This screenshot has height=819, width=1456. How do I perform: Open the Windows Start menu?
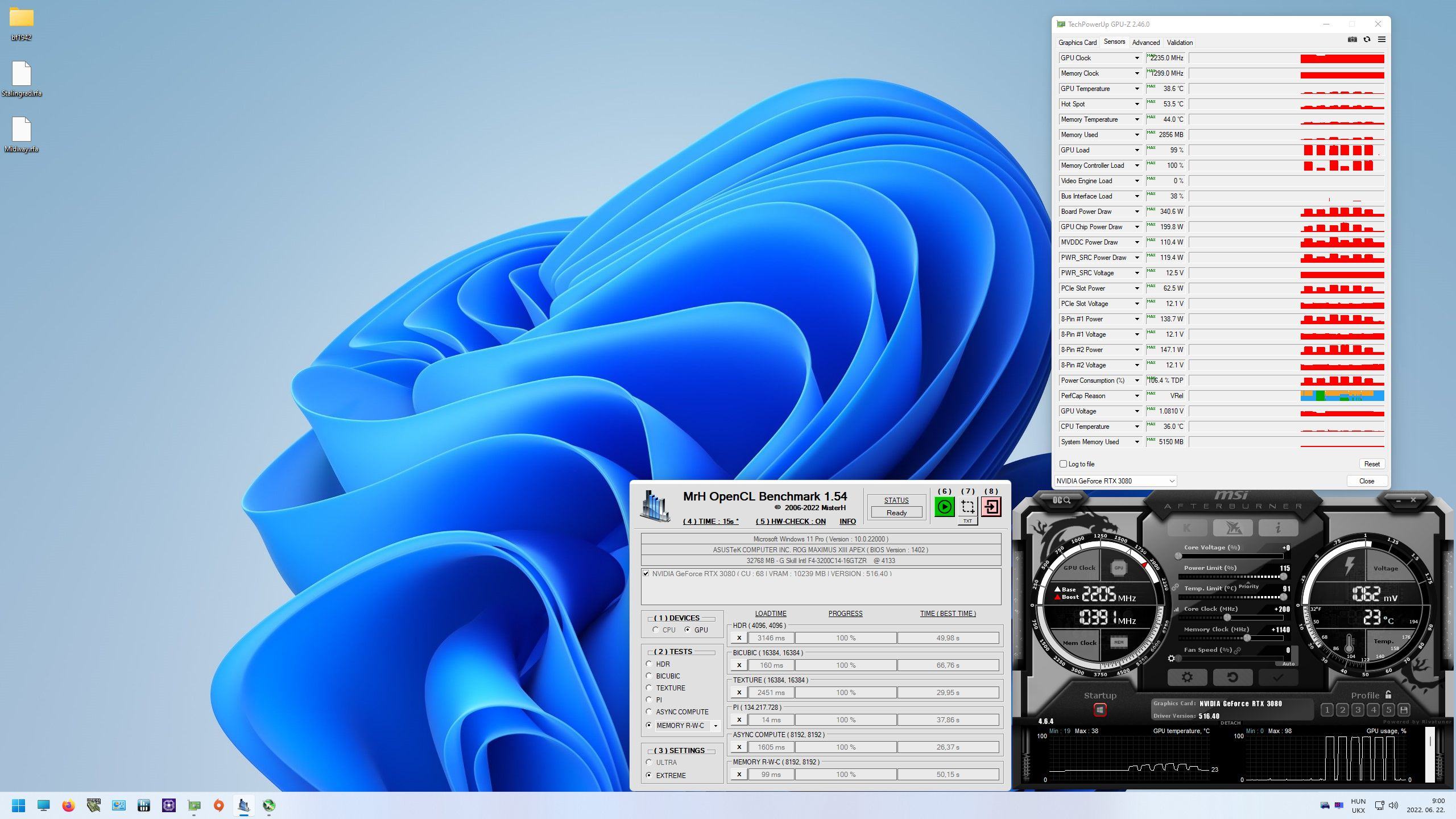click(x=19, y=805)
